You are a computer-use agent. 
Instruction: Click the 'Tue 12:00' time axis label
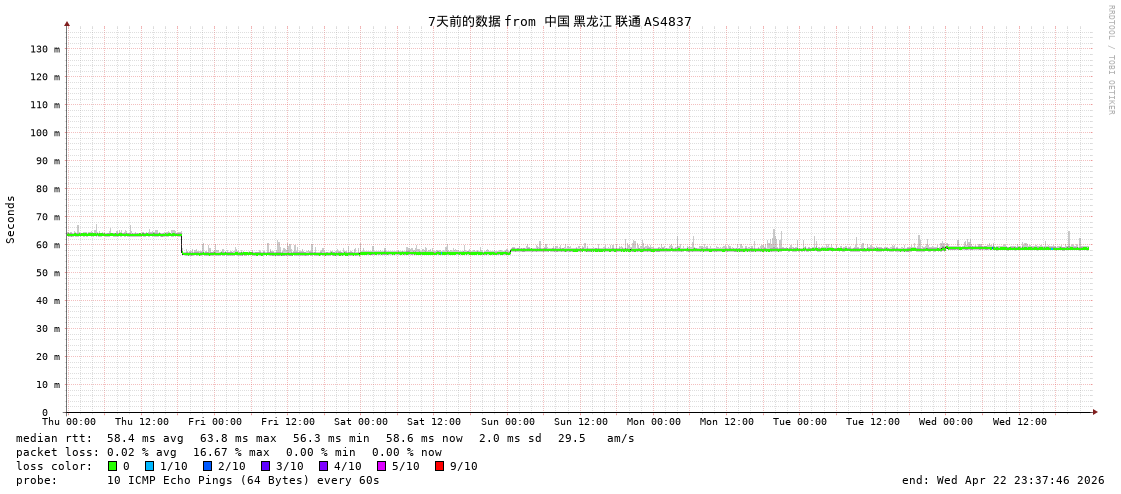click(x=873, y=422)
